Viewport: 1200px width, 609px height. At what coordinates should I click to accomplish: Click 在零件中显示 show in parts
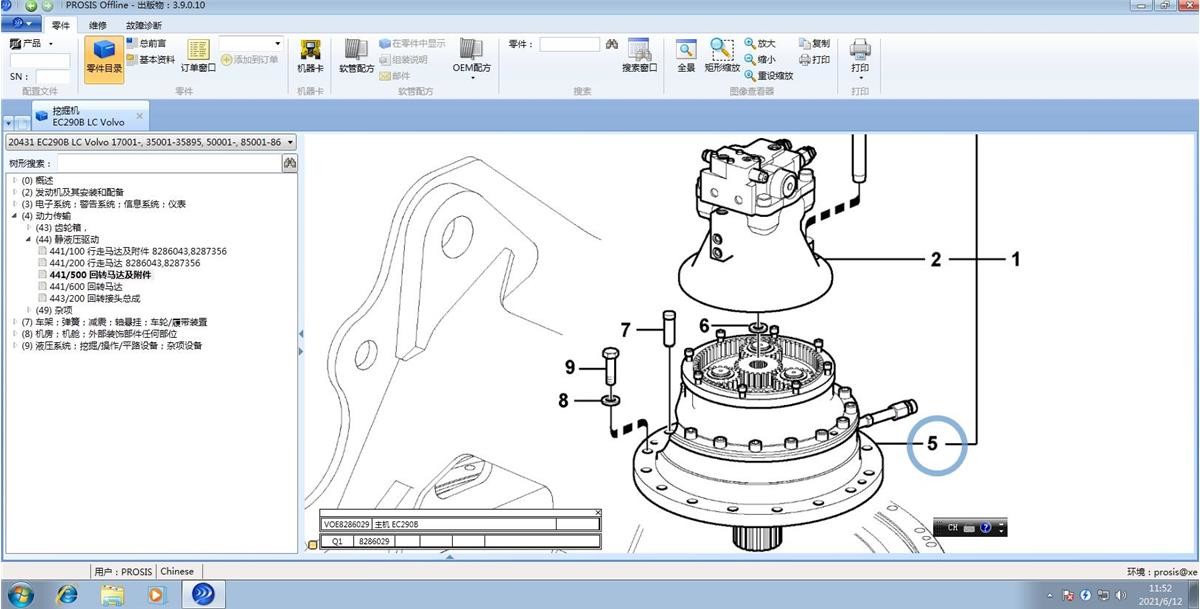pos(412,44)
